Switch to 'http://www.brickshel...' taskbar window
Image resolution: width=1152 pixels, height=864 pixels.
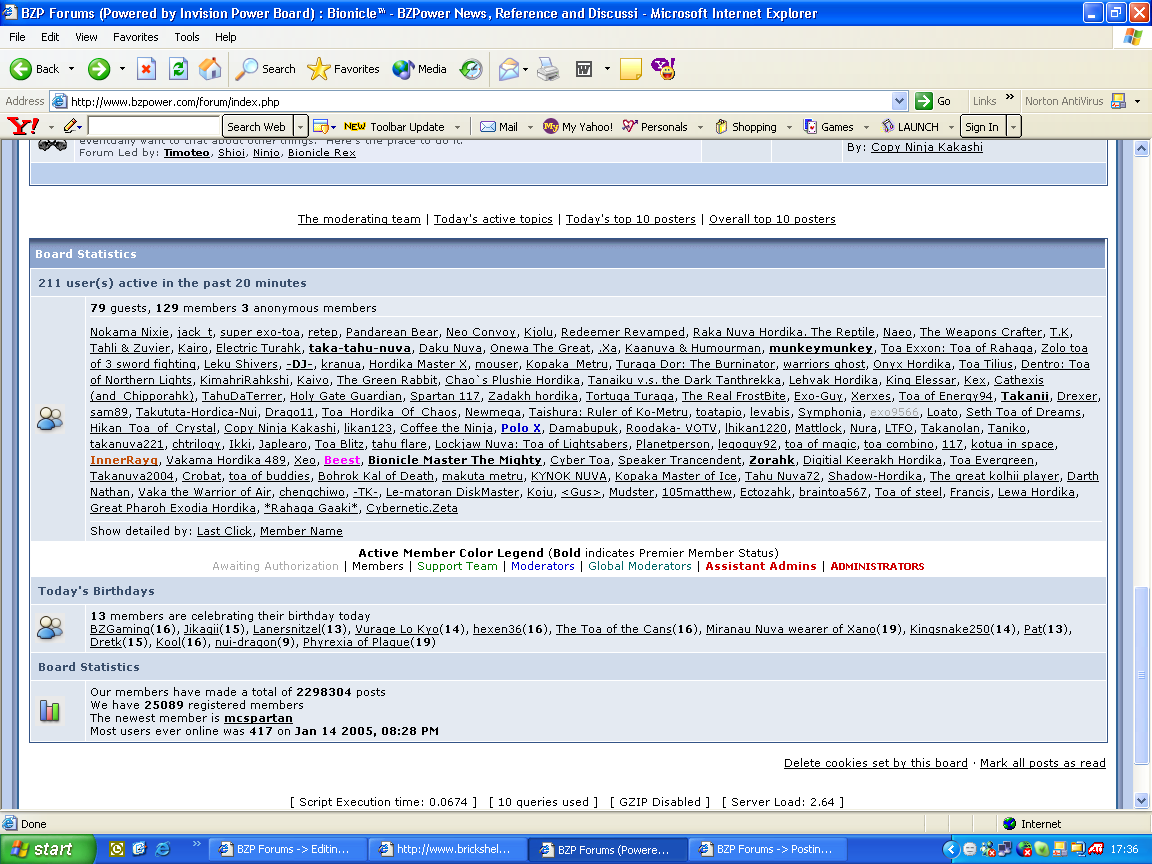[447, 849]
